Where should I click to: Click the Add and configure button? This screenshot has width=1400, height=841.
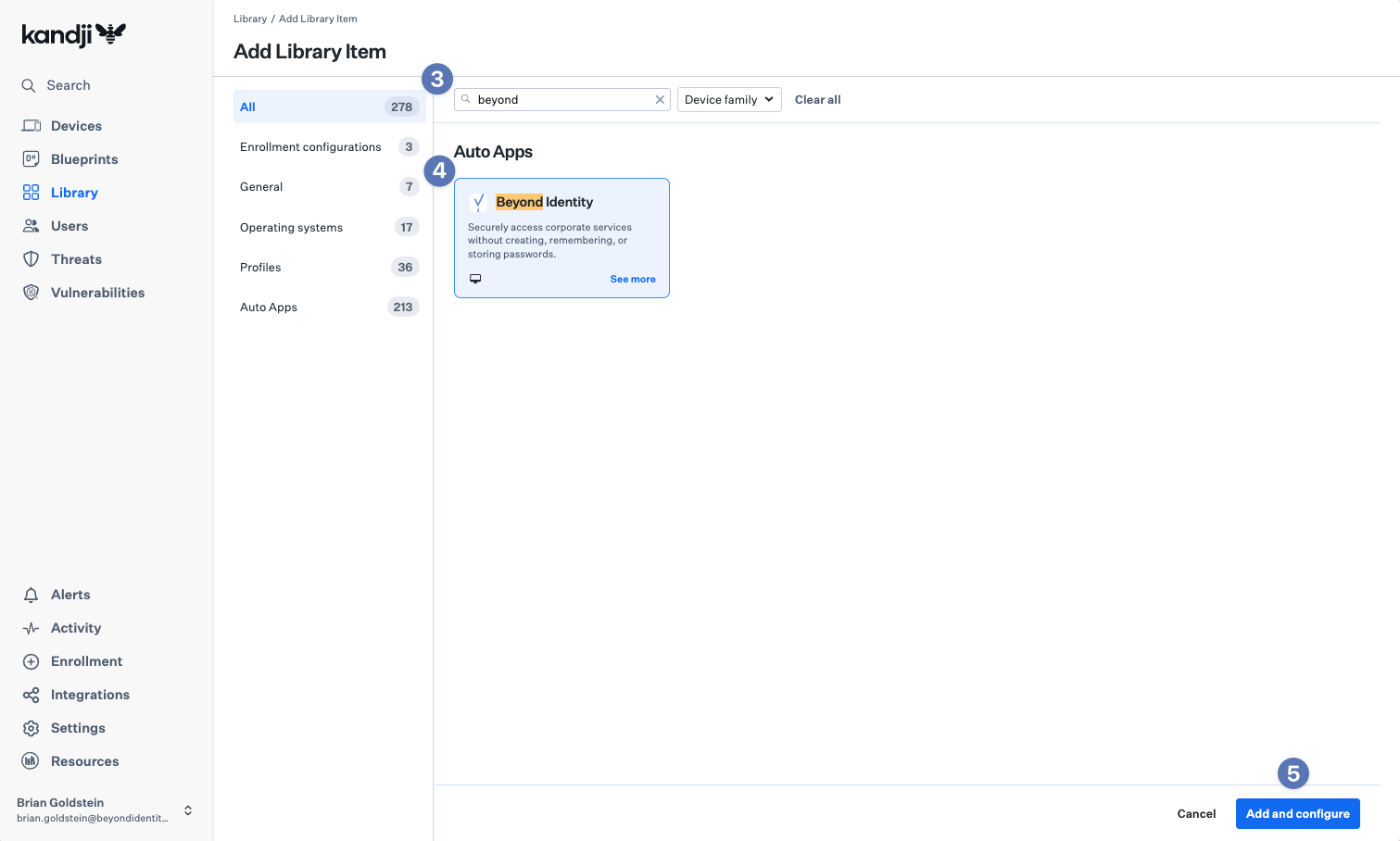[1297, 813]
